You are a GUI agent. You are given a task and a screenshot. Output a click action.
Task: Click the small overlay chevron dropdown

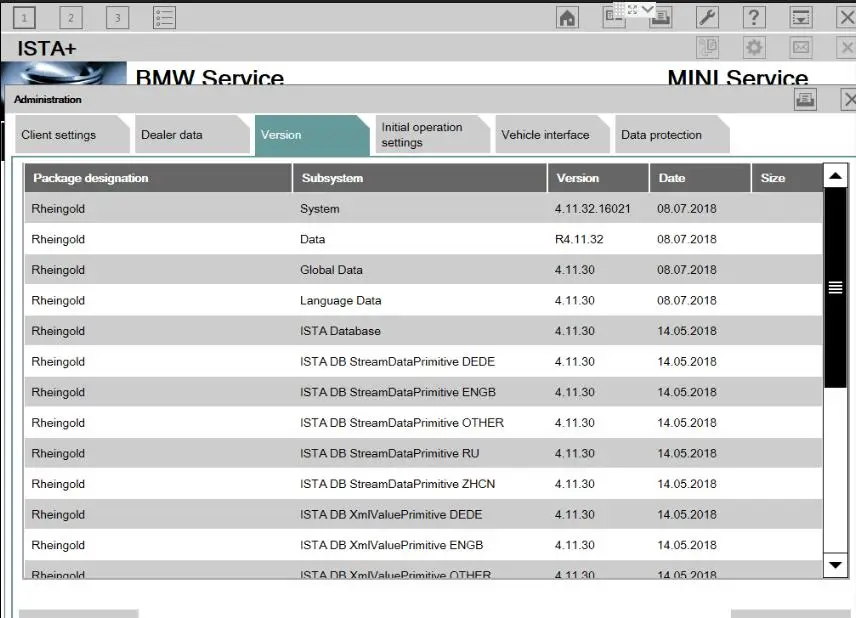click(647, 9)
